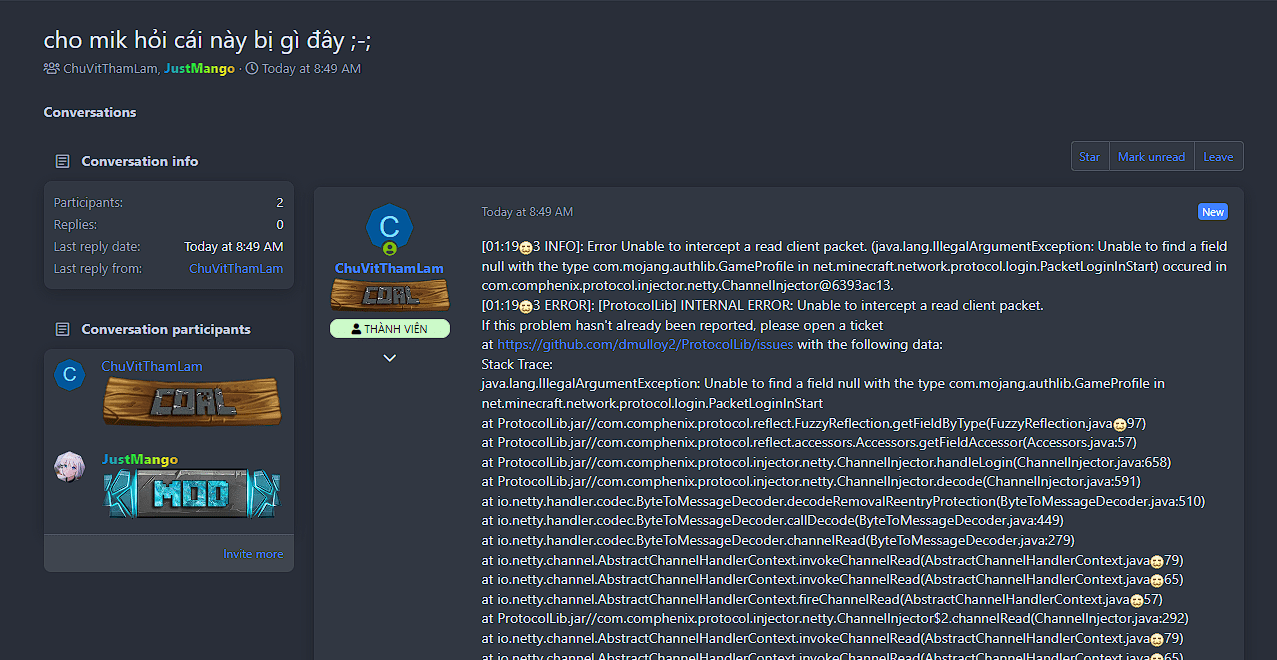This screenshot has width=1277, height=660.
Task: Click the COAL banner beneath message author name
Action: [390, 296]
